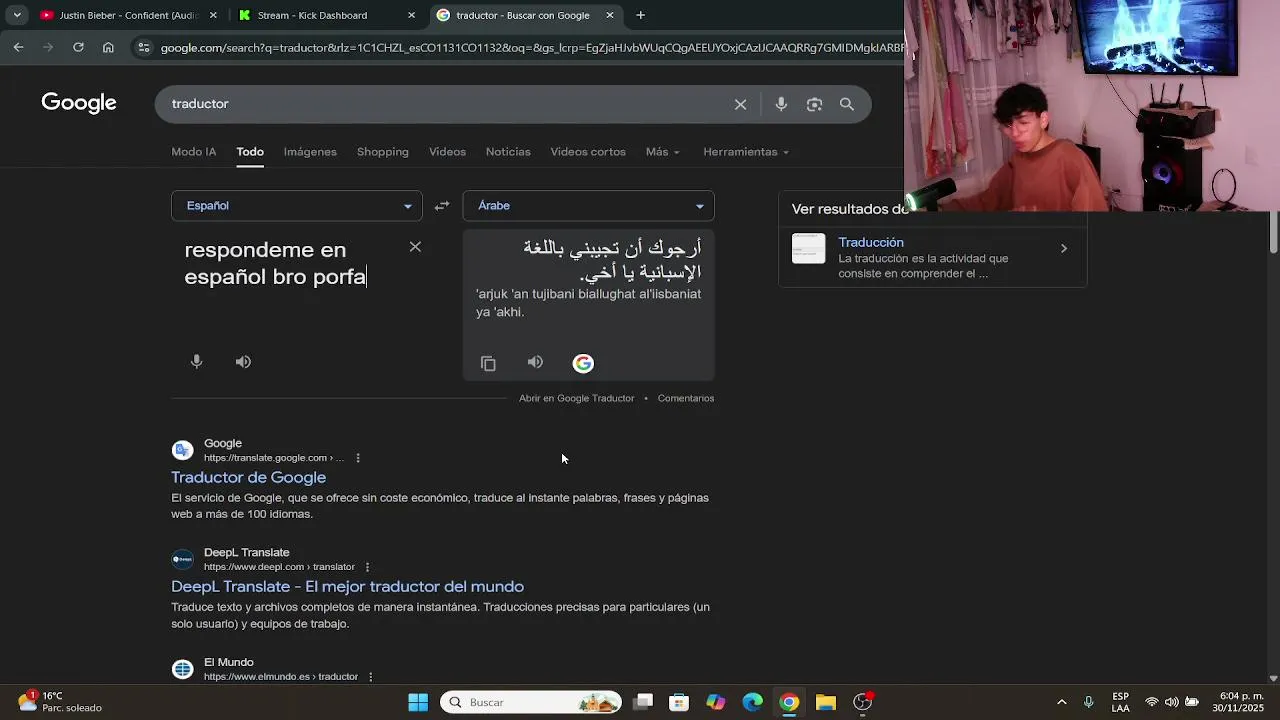Expand the Herramientas search tools
1280x720 pixels.
click(x=746, y=152)
